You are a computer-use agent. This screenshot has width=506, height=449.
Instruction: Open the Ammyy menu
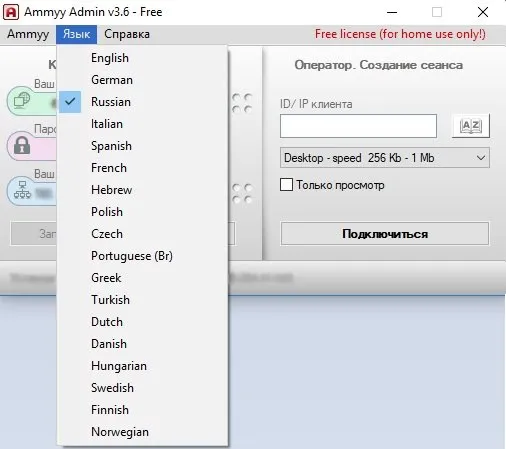point(28,34)
